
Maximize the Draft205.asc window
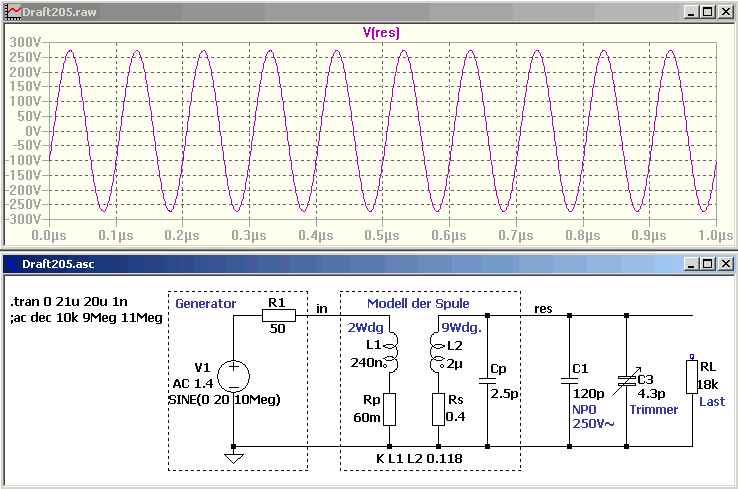pos(707,264)
